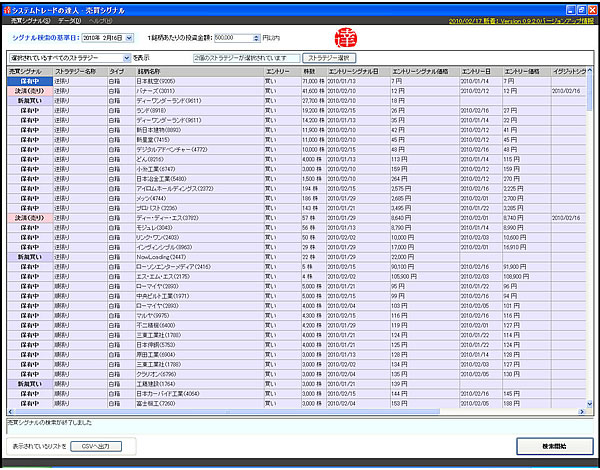Open the ヘルプ(H) menu
Viewport: 600px width, 470px height.
(x=101, y=21)
